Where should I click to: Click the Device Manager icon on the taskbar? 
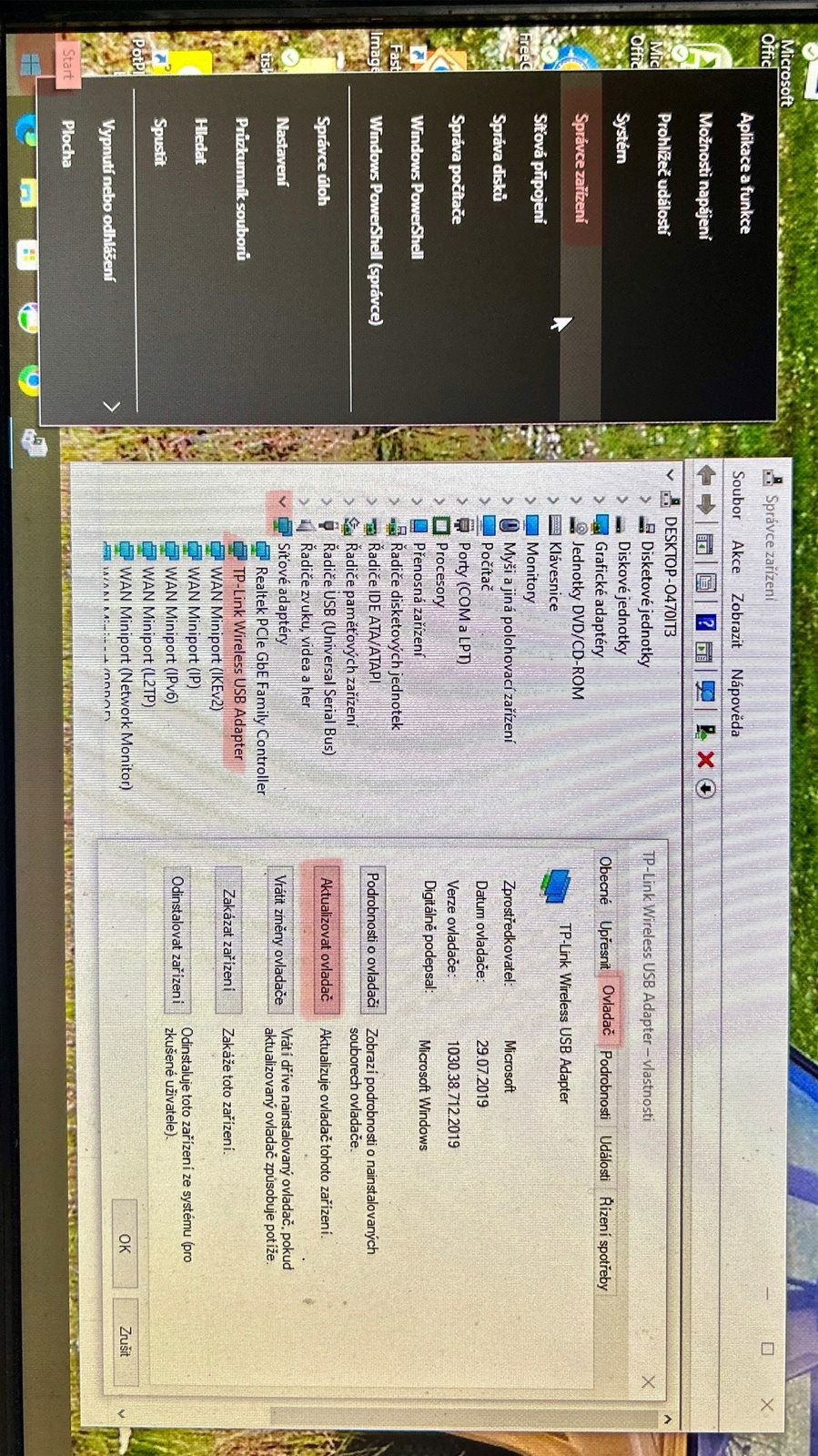click(x=33, y=442)
